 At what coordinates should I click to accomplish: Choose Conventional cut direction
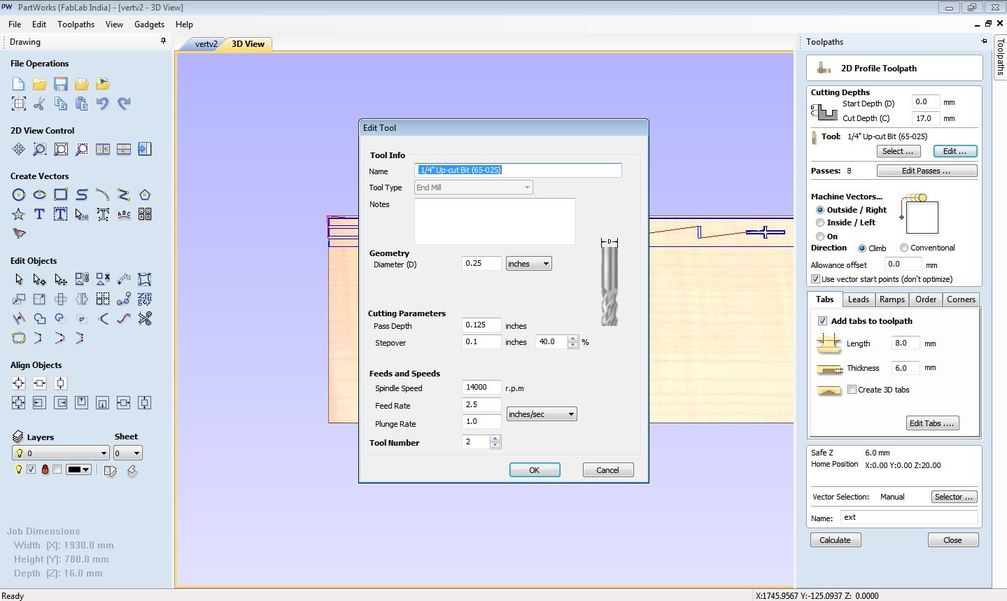(904, 248)
